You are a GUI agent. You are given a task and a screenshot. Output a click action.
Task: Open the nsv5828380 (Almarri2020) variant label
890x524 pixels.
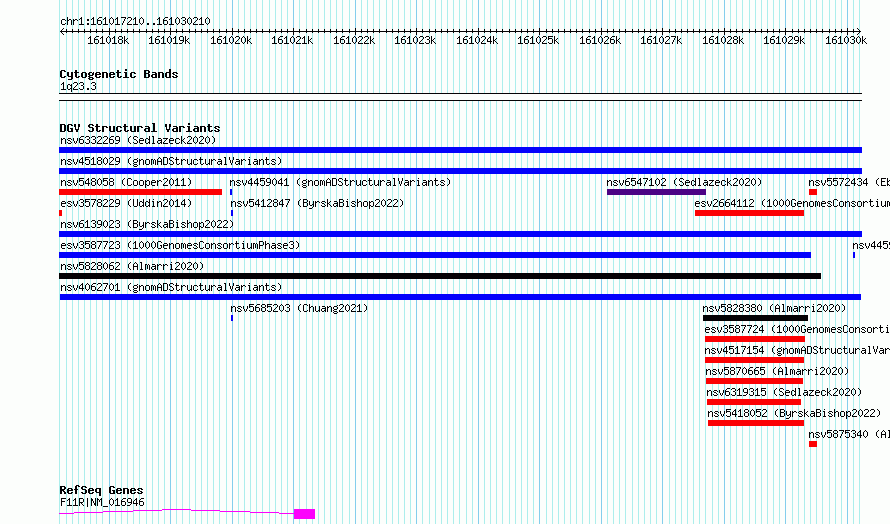774,308
